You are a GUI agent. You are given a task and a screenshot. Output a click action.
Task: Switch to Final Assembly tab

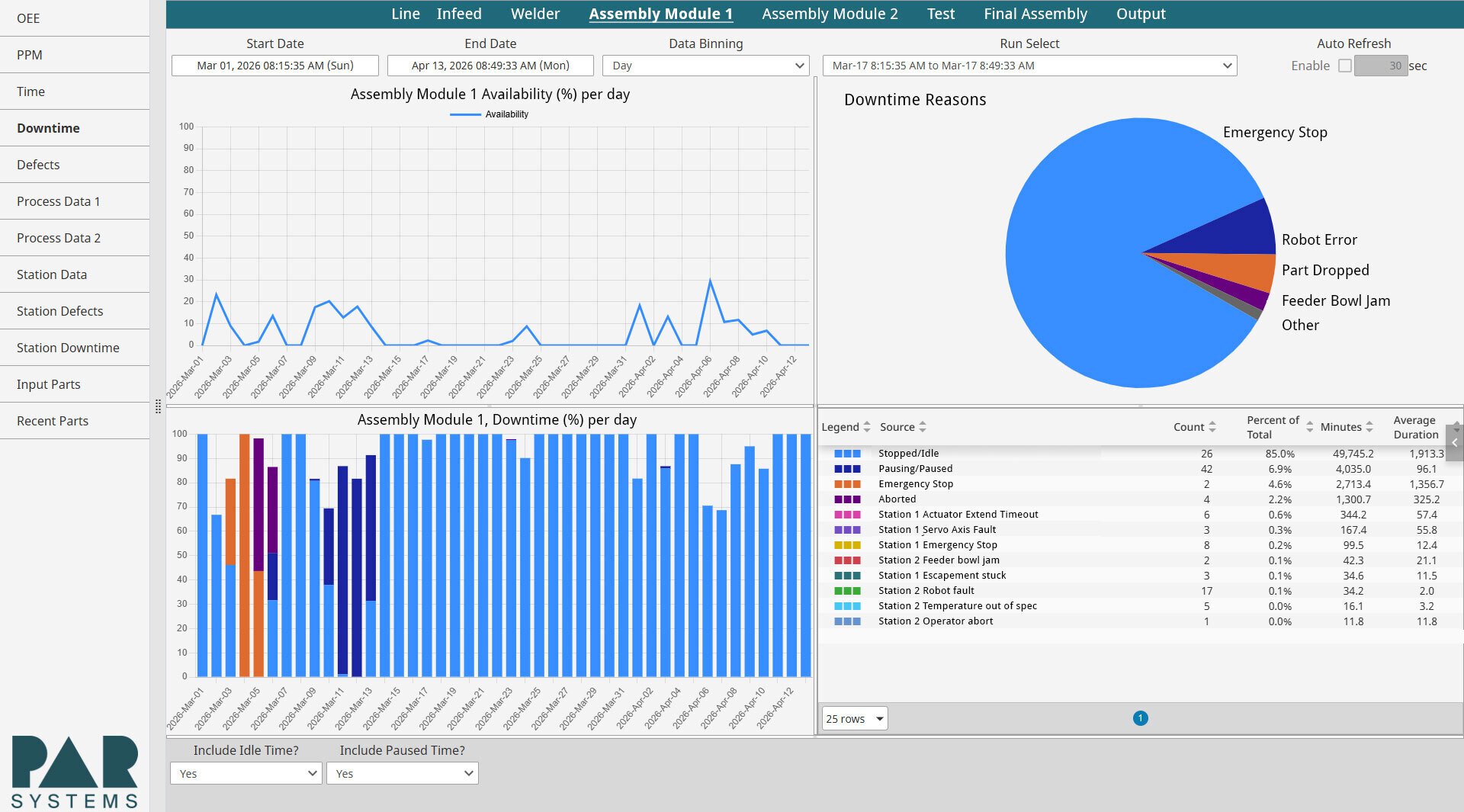click(x=1035, y=14)
